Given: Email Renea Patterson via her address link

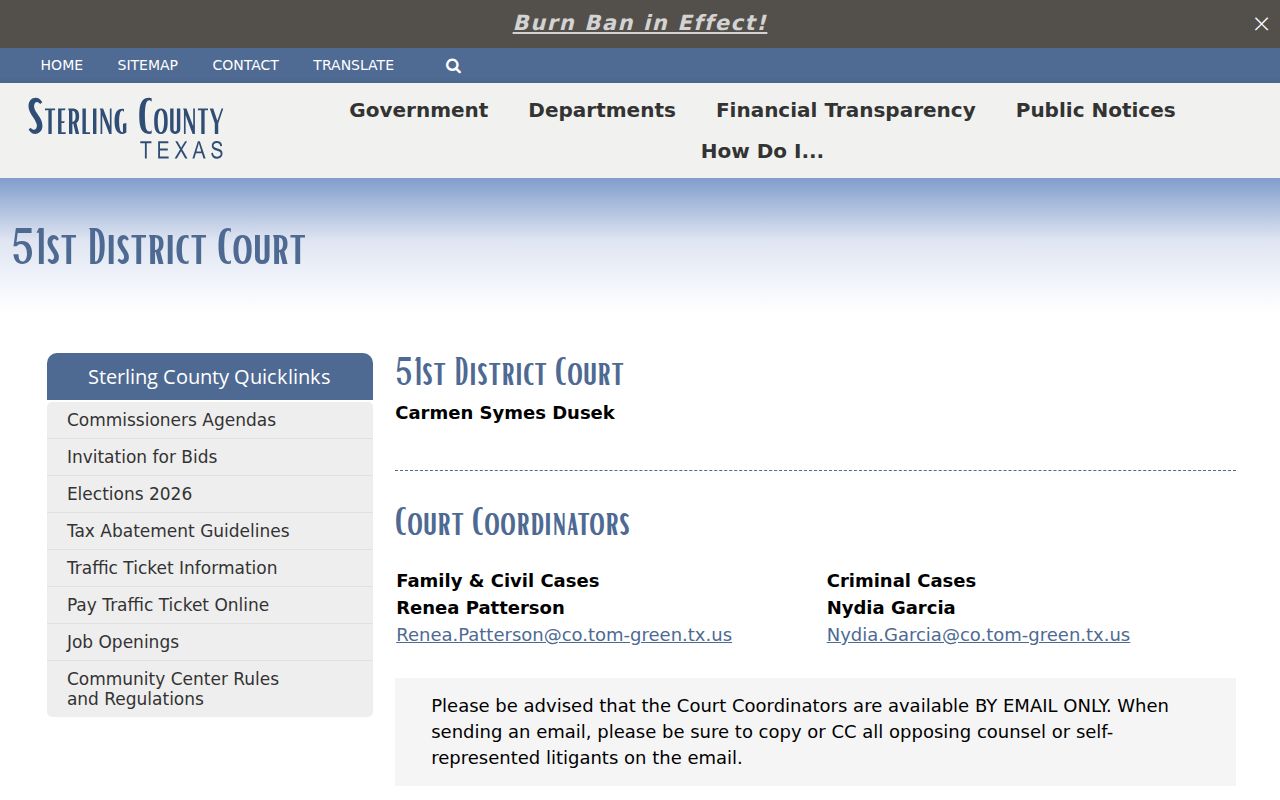Looking at the screenshot, I should pyautogui.click(x=564, y=635).
